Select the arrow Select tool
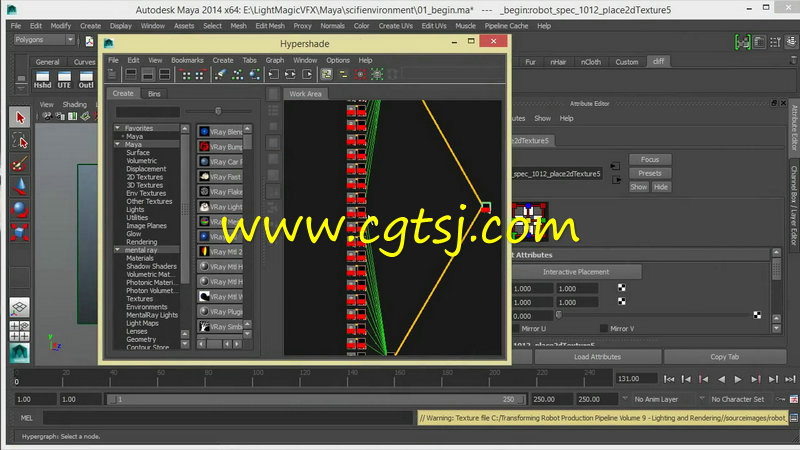Image resolution: width=800 pixels, height=450 pixels. pos(19,117)
